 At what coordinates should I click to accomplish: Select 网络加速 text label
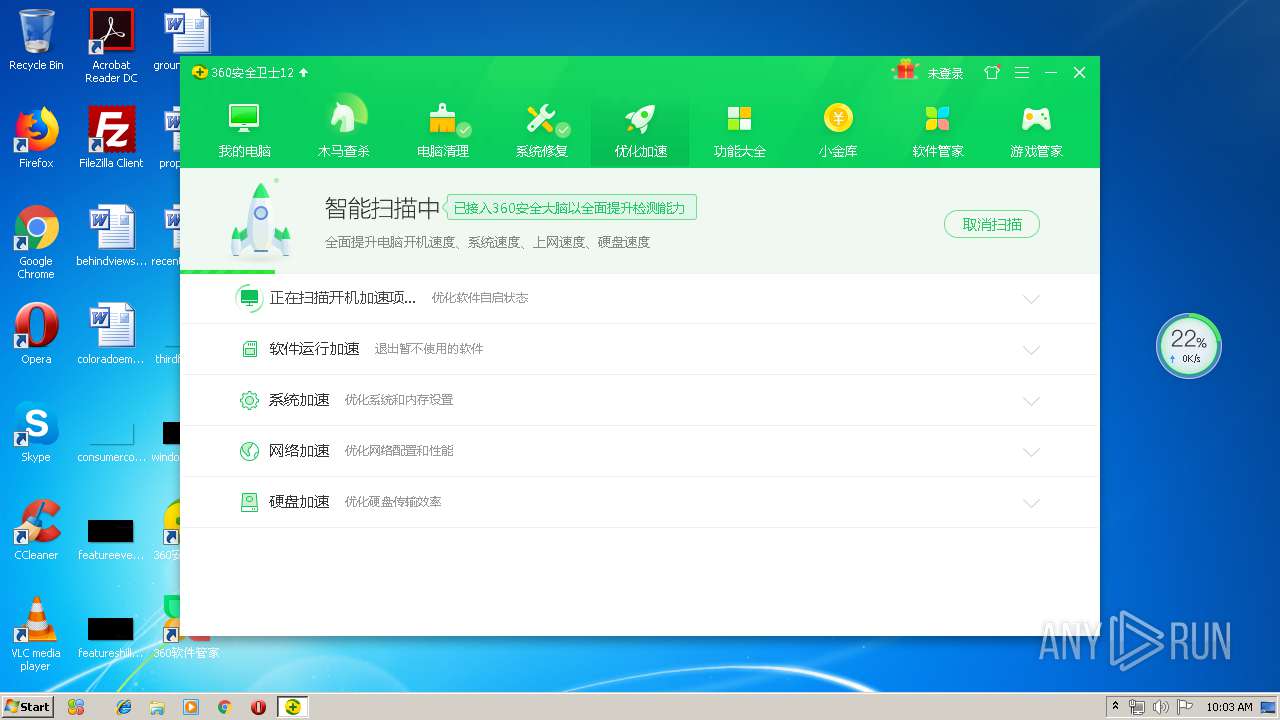(x=299, y=451)
